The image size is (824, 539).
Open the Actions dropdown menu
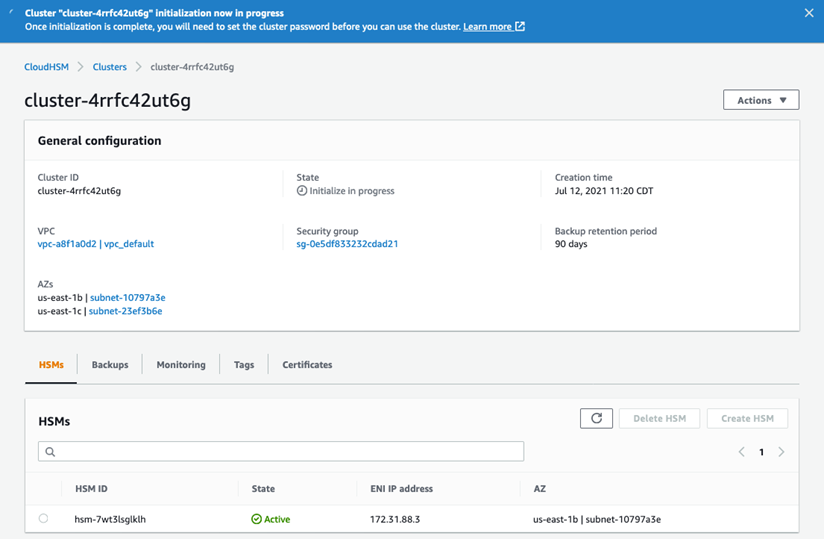(x=761, y=100)
